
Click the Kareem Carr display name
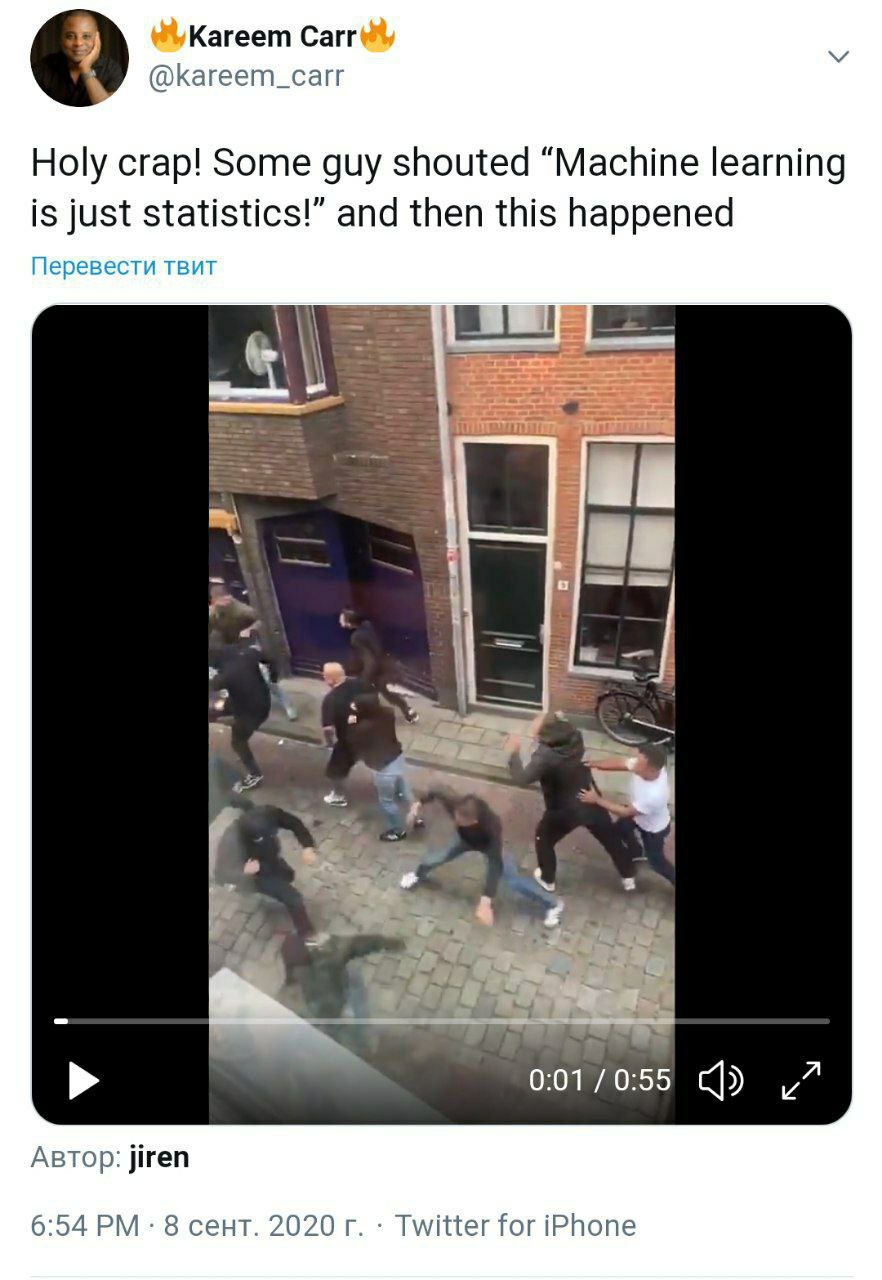(x=272, y=37)
